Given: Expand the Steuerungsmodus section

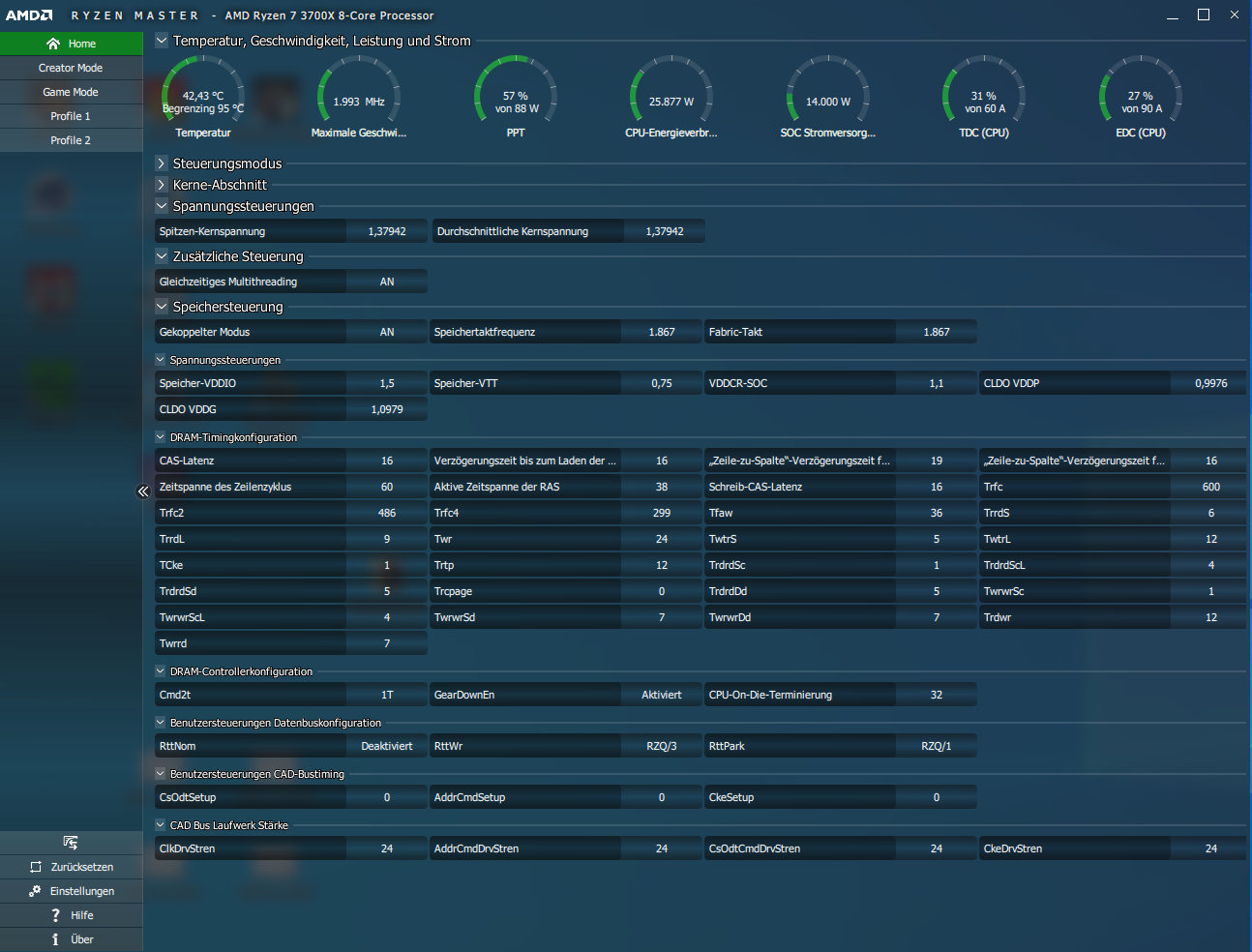Looking at the screenshot, I should pos(162,164).
